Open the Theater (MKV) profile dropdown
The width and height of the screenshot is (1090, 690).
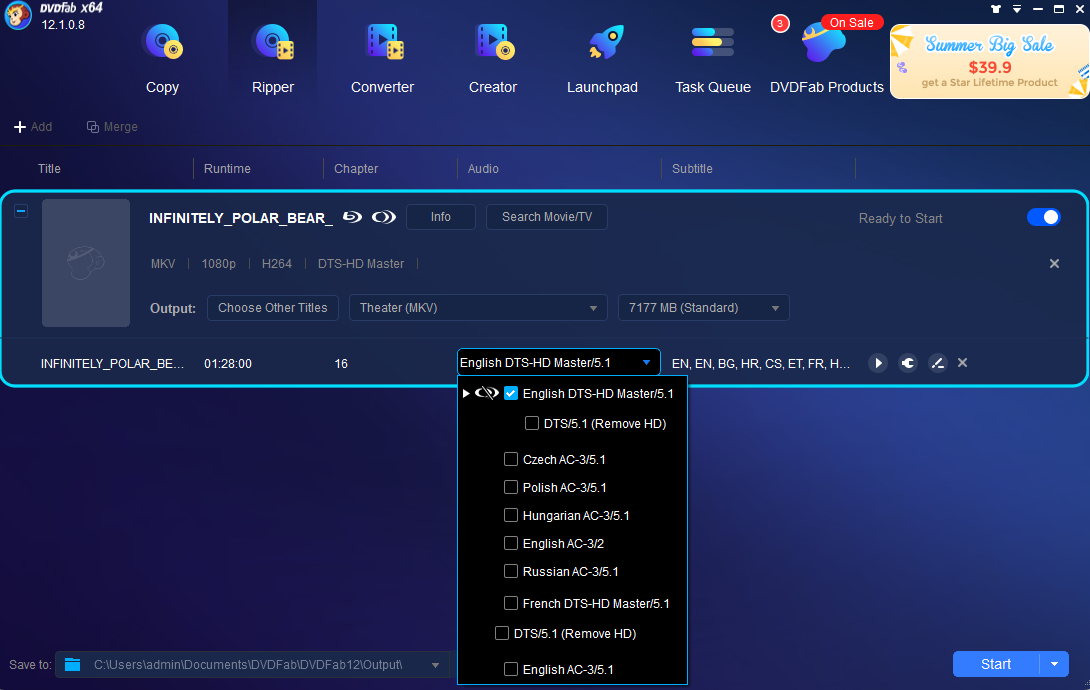[x=477, y=308]
